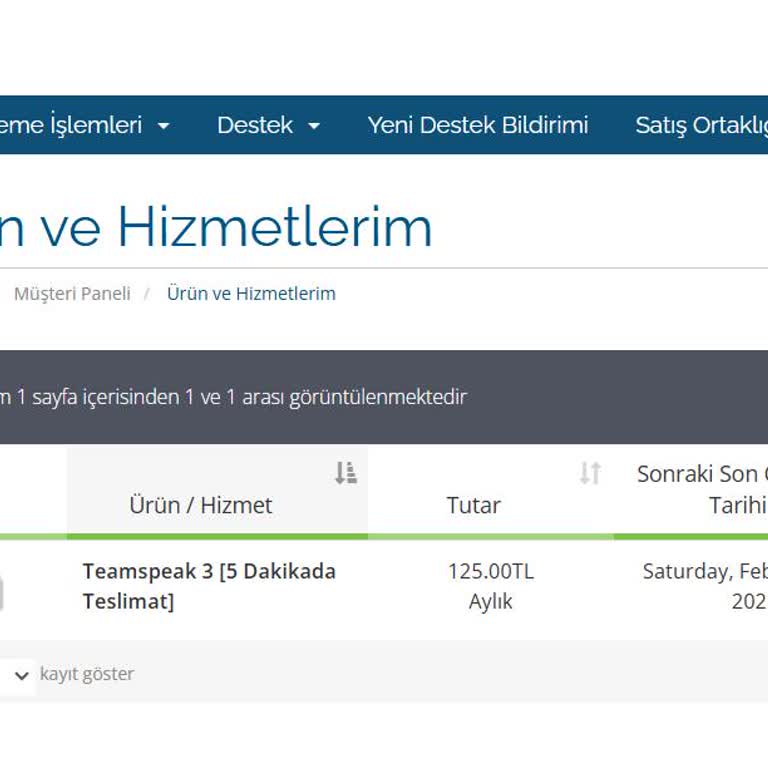The height and width of the screenshot is (768, 768).
Task: Open Teamspeak 3 [5 Dakikada Teslimat] service
Action: pos(209,586)
